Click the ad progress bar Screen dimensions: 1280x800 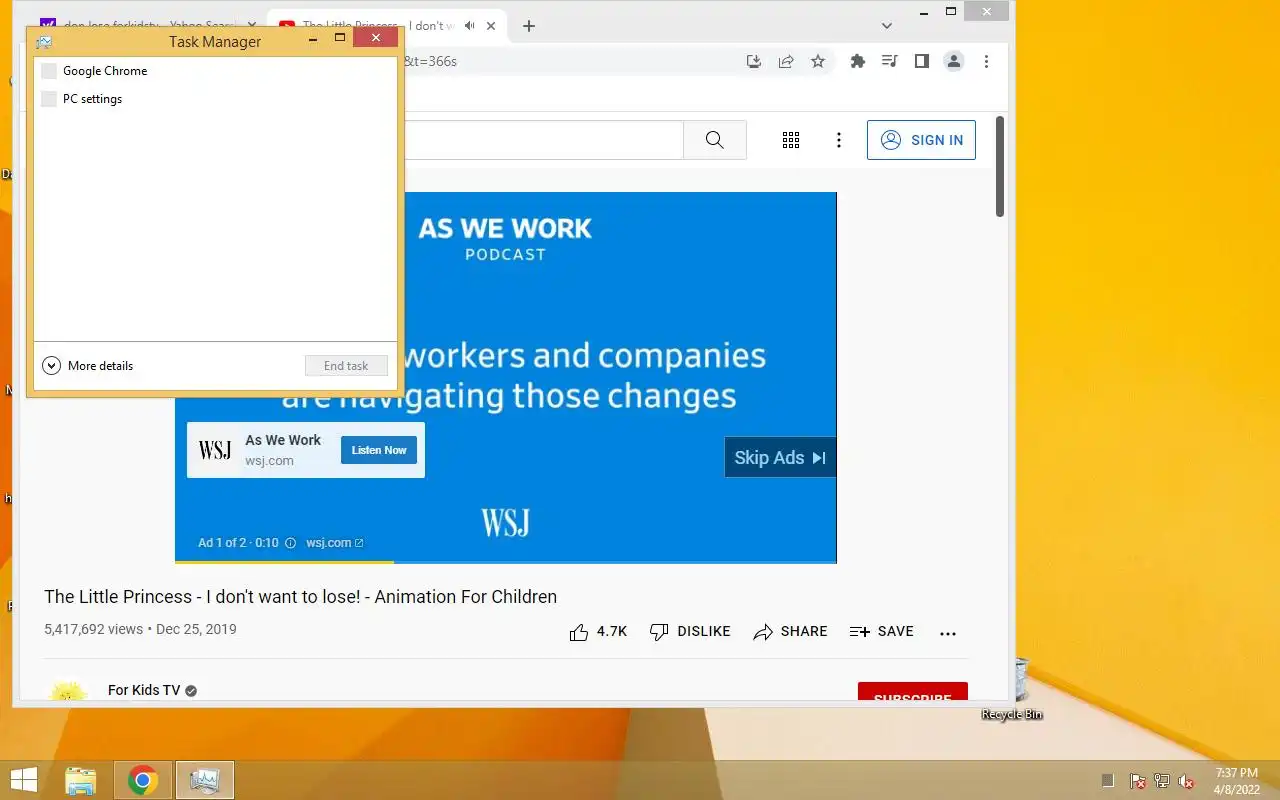pyautogui.click(x=506, y=562)
